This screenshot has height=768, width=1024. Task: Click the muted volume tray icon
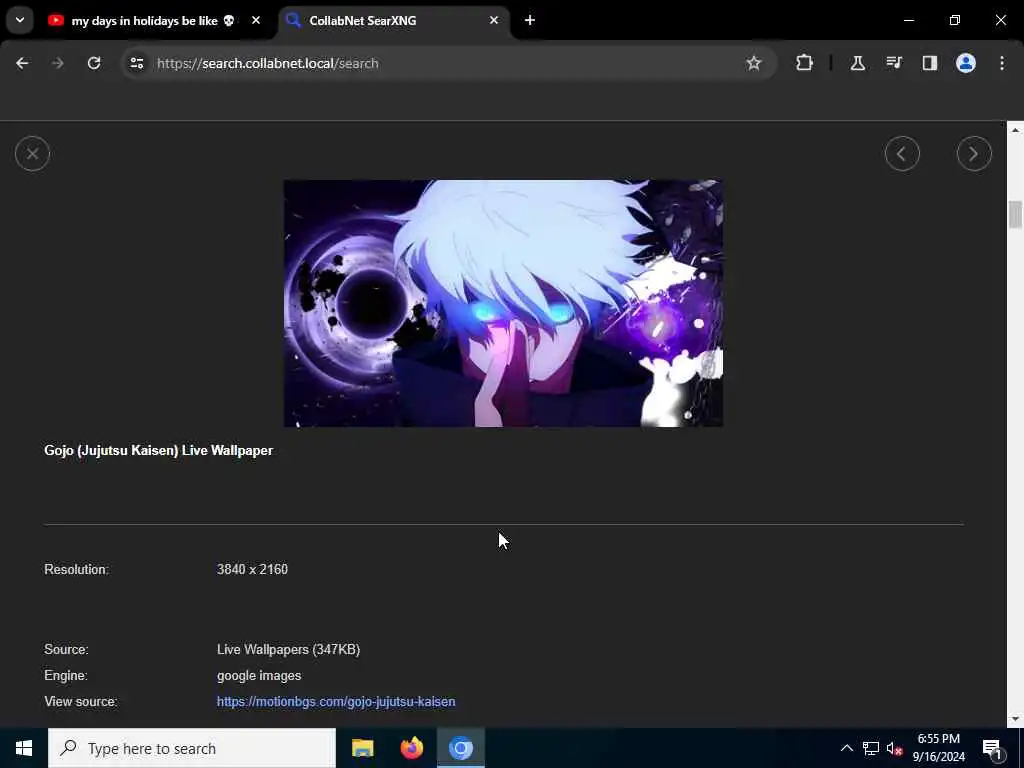click(895, 748)
